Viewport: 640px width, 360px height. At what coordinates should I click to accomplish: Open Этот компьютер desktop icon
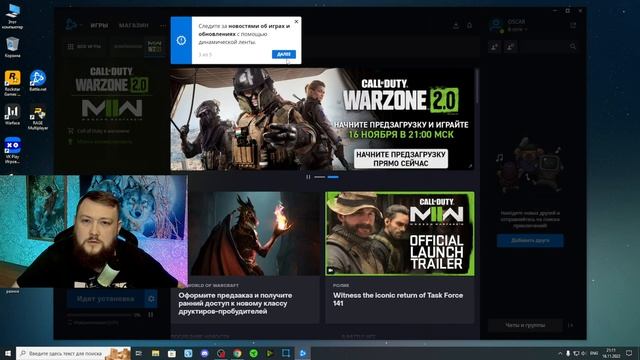pyautogui.click(x=12, y=16)
